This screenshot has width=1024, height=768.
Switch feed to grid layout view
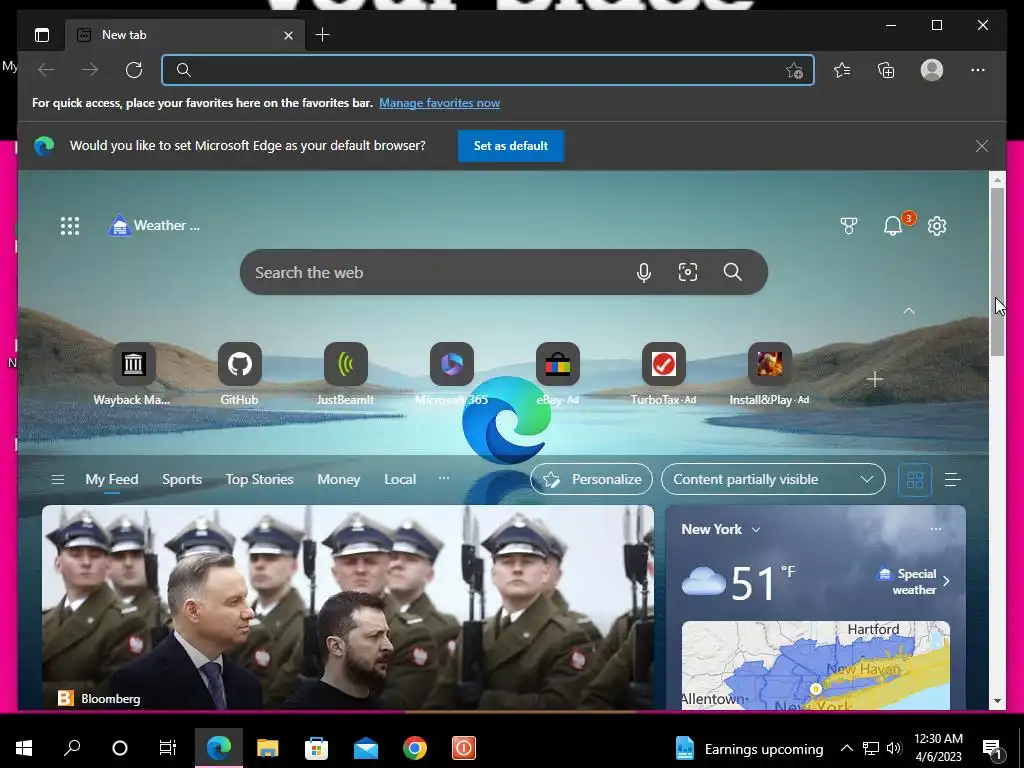[915, 480]
